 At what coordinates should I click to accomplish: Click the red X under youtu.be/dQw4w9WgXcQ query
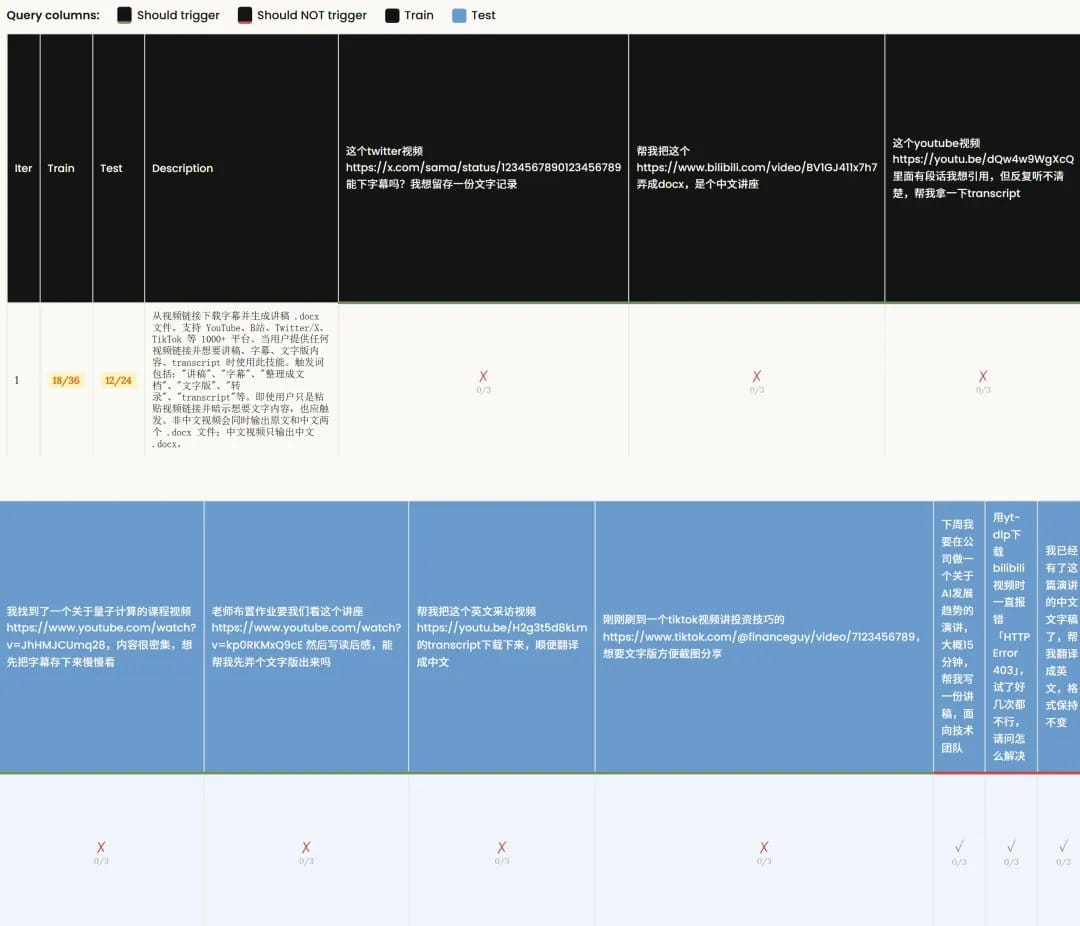tap(983, 376)
